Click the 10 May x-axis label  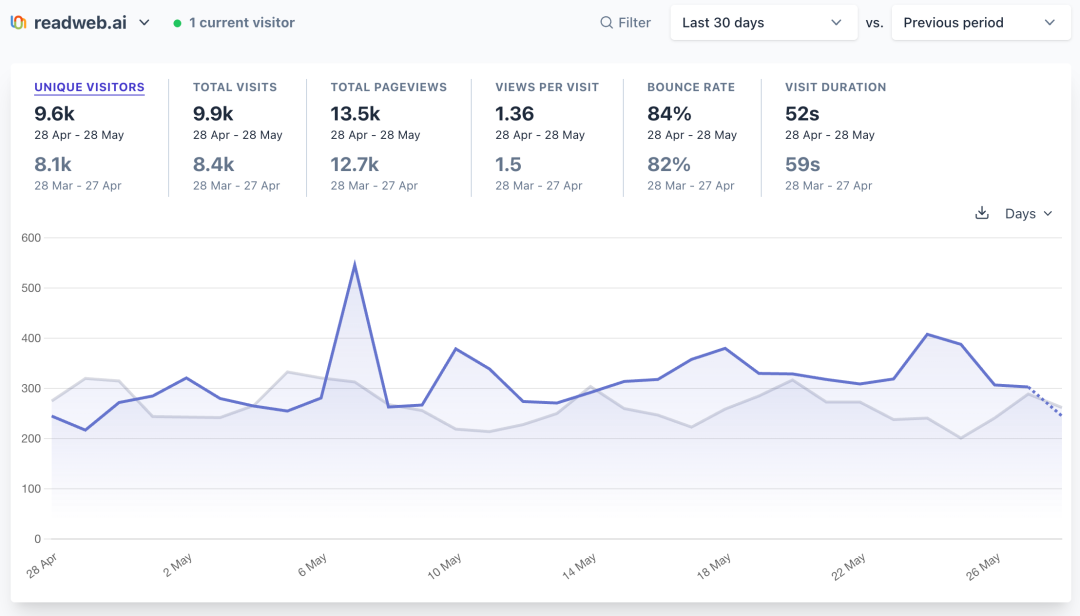[444, 567]
